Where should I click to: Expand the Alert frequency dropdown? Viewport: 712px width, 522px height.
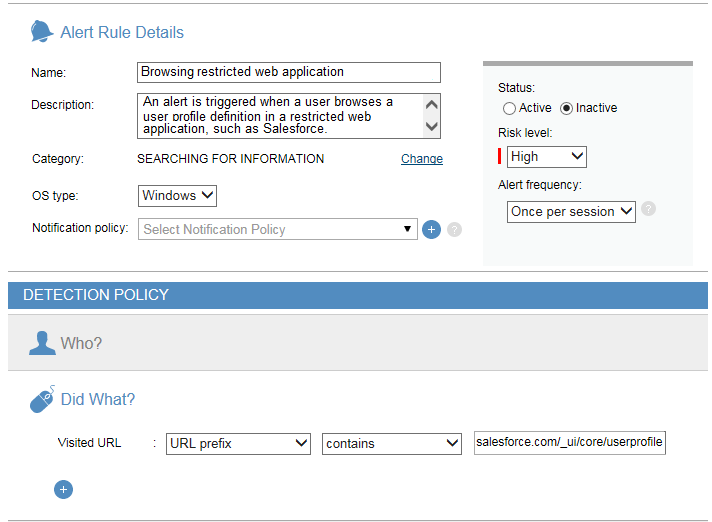(570, 211)
